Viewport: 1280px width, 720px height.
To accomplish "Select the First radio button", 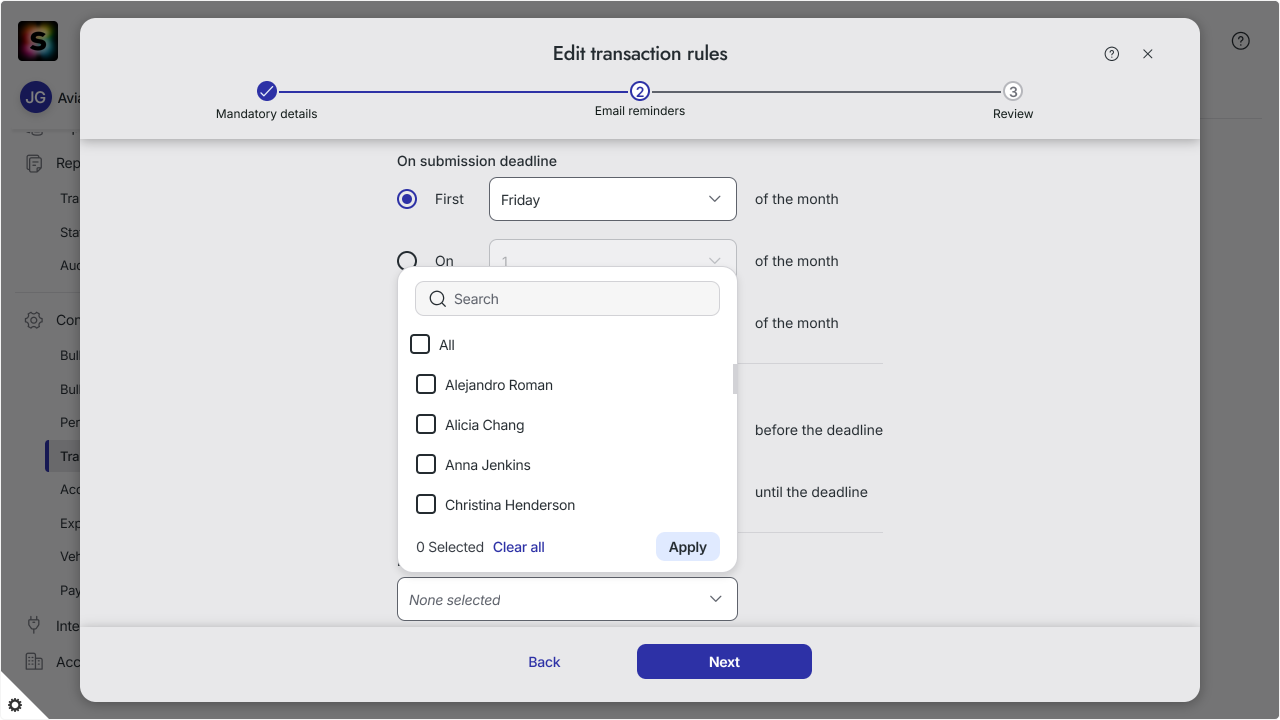I will tap(407, 199).
